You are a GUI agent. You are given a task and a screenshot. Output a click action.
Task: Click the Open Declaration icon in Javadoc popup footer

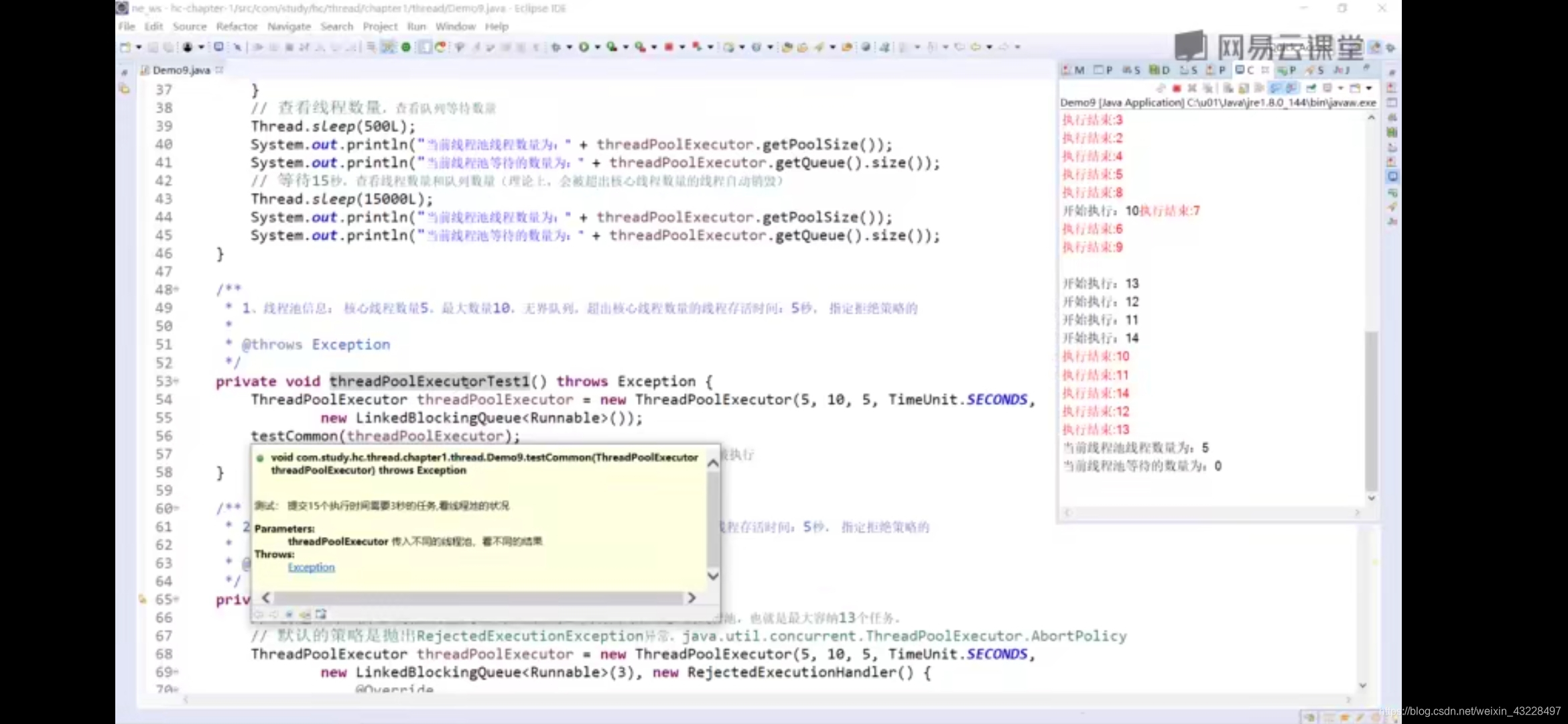306,614
